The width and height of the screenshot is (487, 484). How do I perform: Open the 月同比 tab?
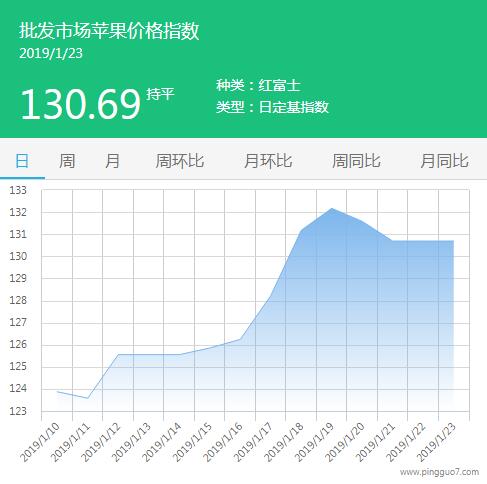pyautogui.click(x=444, y=161)
